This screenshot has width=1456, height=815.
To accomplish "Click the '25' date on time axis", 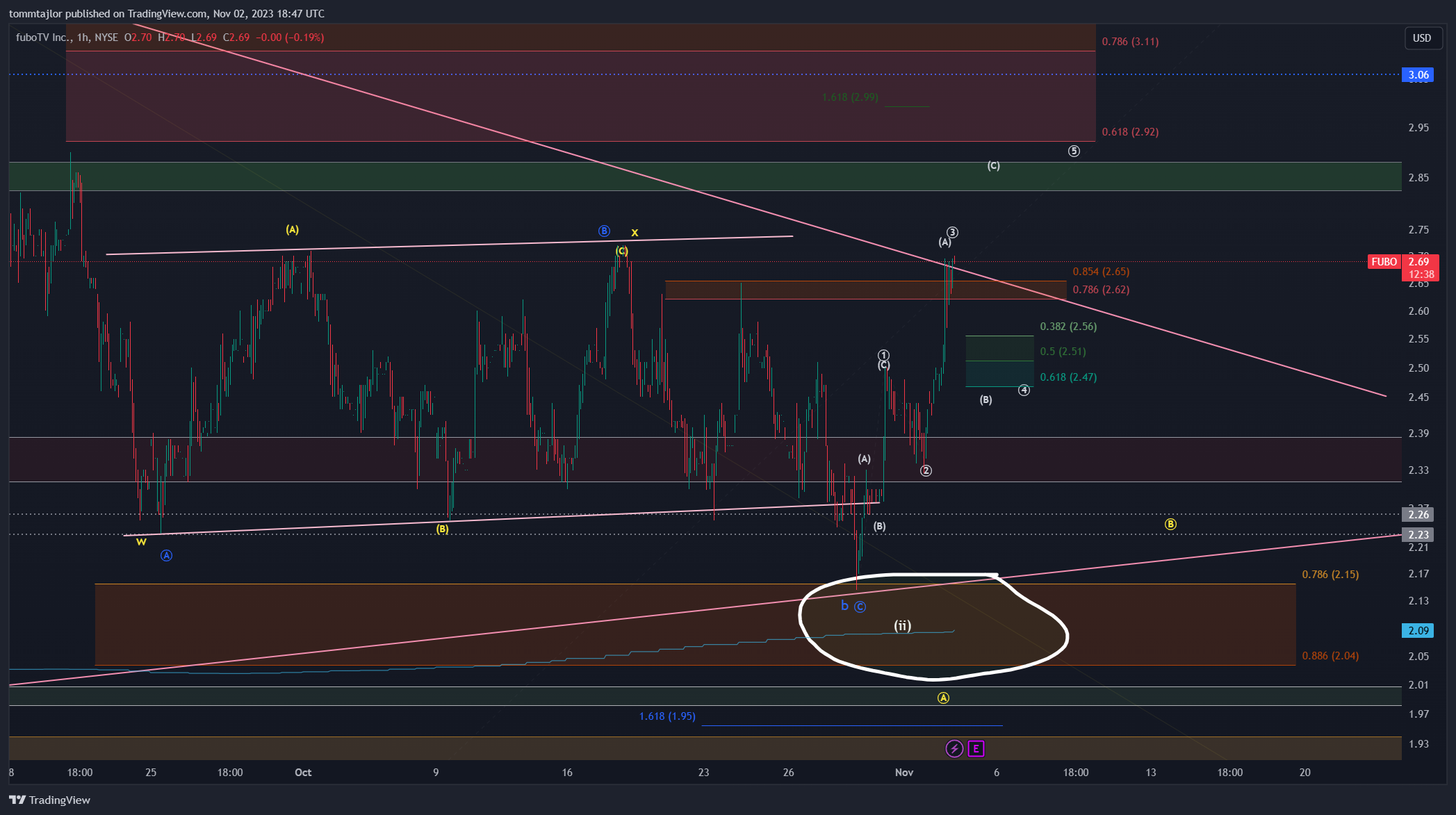I will [x=151, y=773].
